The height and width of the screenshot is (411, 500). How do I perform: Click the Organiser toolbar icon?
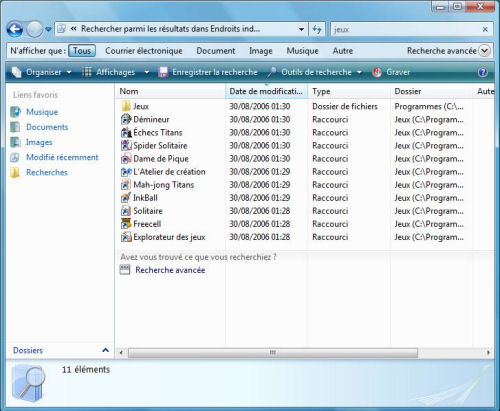pos(17,72)
